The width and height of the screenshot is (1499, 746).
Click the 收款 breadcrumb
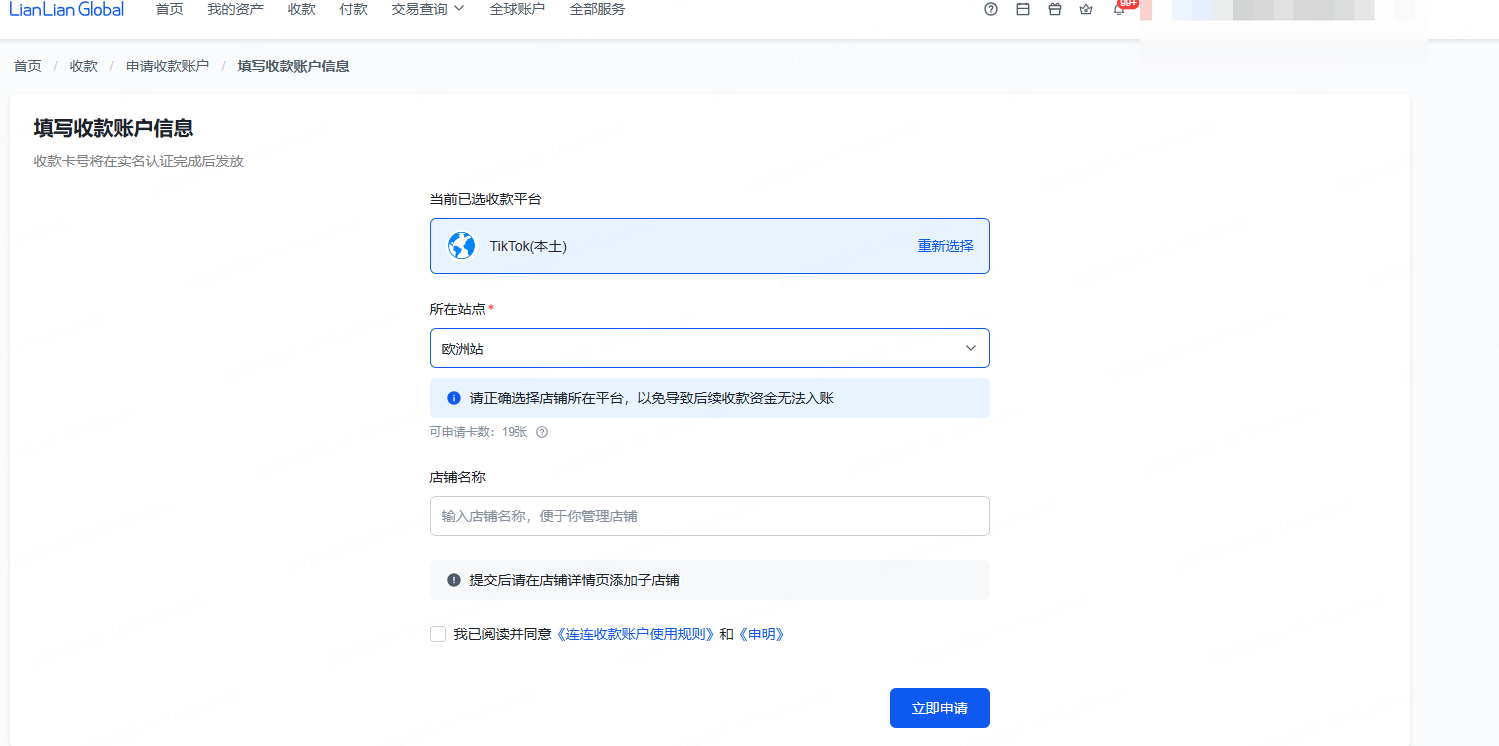[x=84, y=66]
